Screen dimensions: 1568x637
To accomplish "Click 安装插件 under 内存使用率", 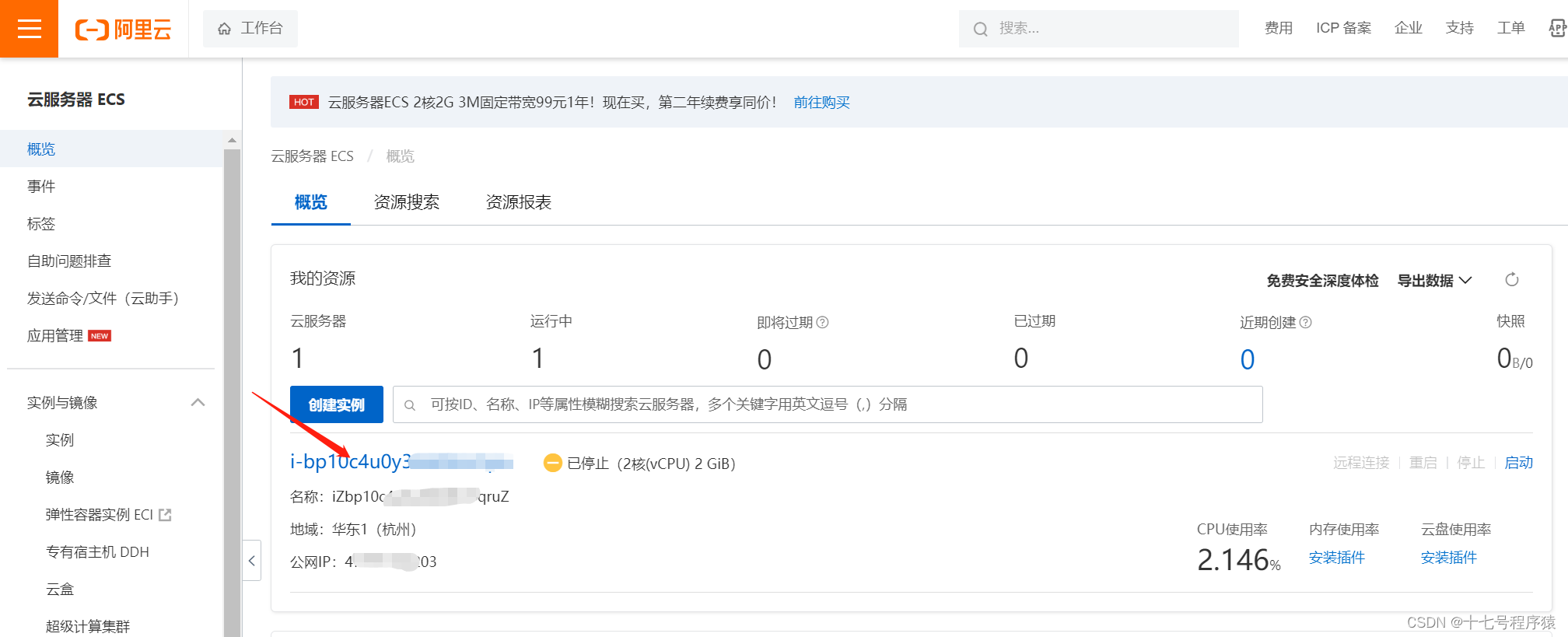I will pyautogui.click(x=1336, y=558).
